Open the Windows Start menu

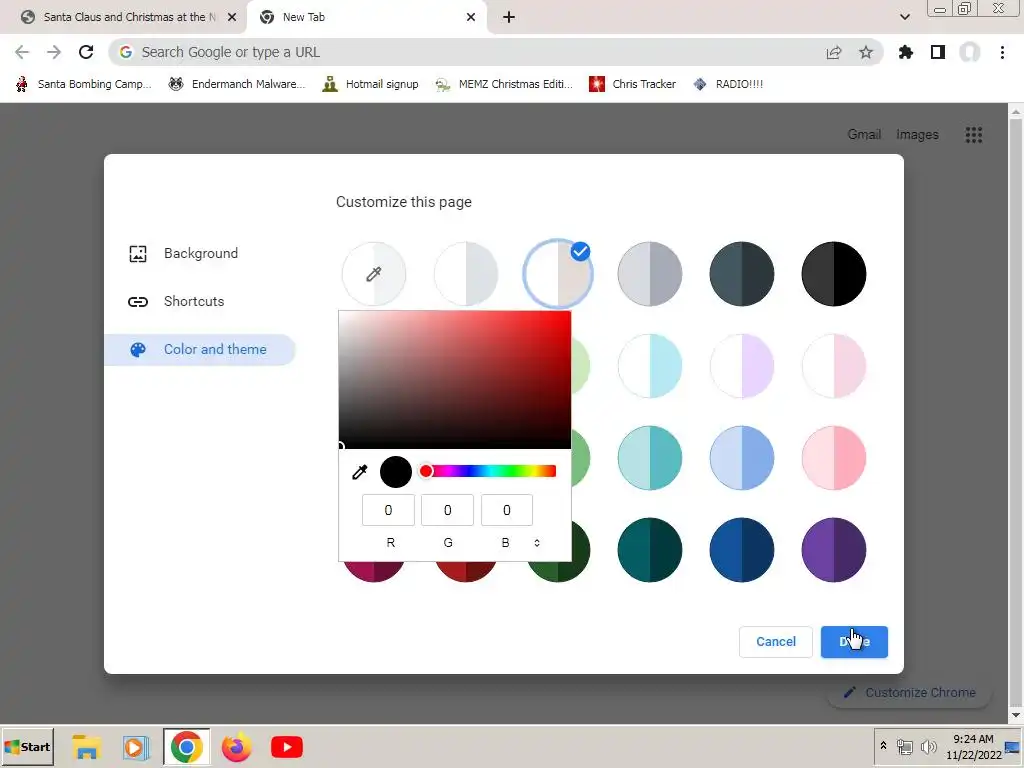tap(27, 747)
